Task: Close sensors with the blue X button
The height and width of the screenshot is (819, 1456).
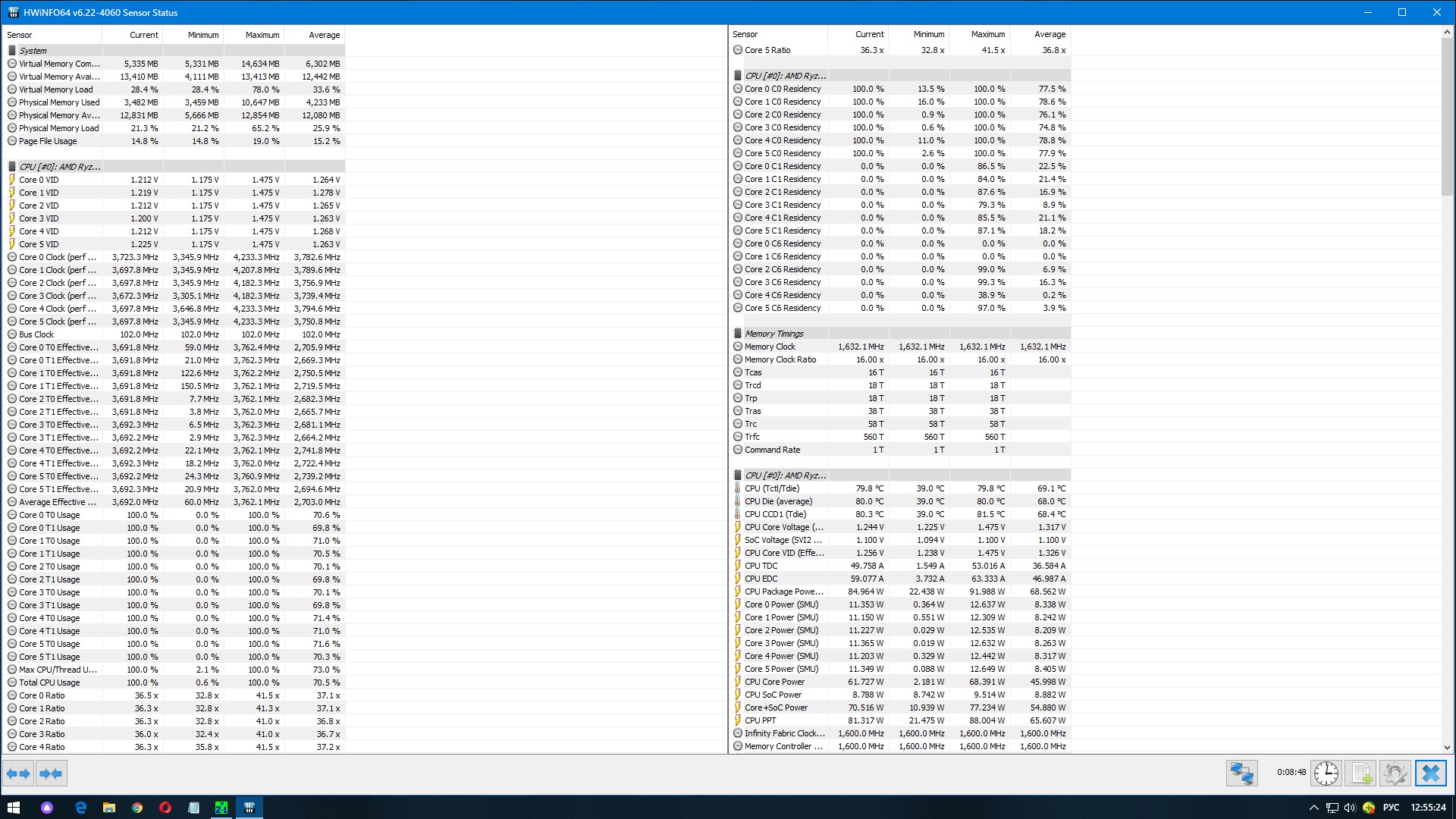Action: pos(1430,773)
